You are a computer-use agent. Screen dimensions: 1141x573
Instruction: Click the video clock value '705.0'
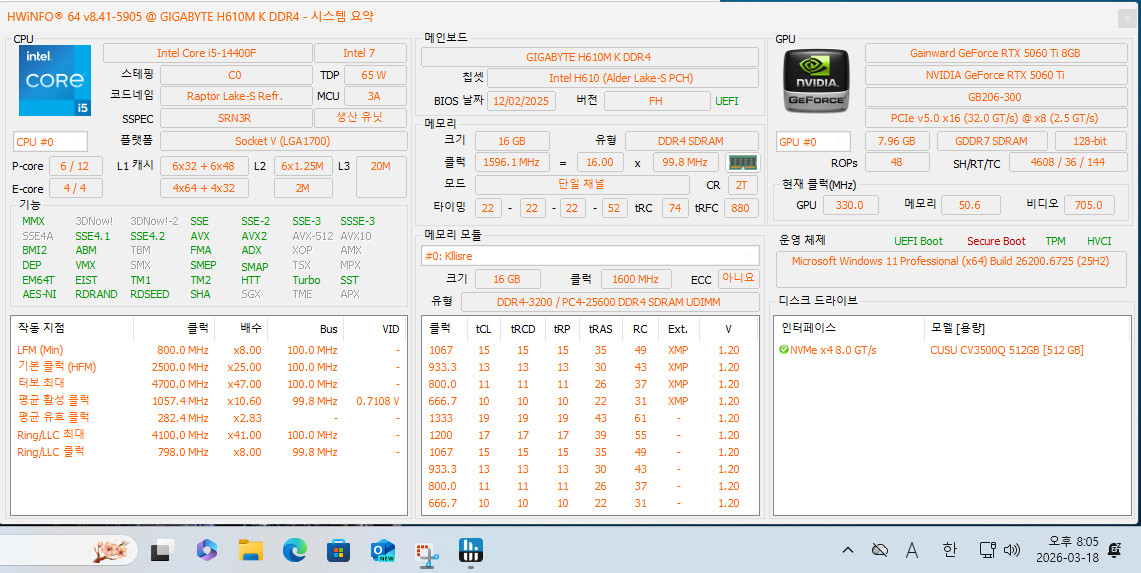[x=1089, y=205]
